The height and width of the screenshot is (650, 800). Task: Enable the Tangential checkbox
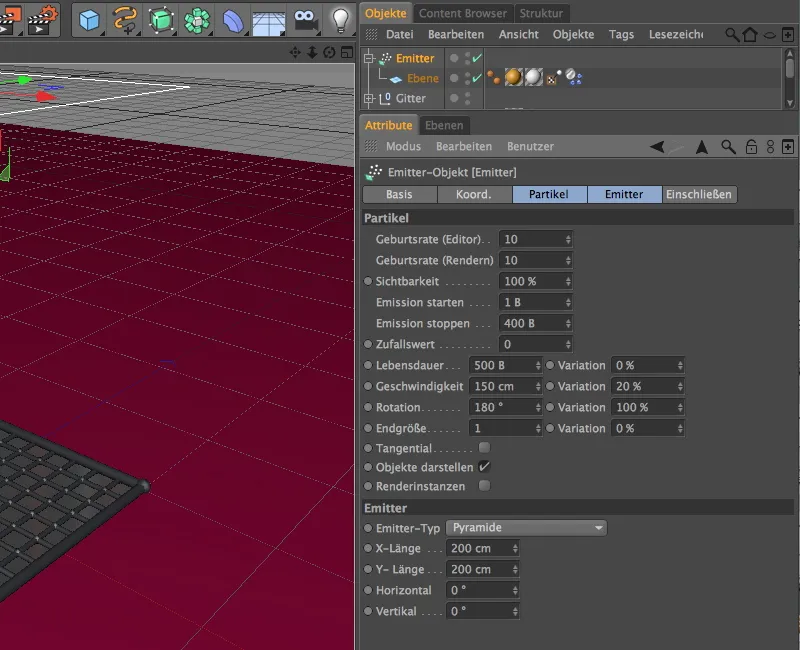(484, 447)
